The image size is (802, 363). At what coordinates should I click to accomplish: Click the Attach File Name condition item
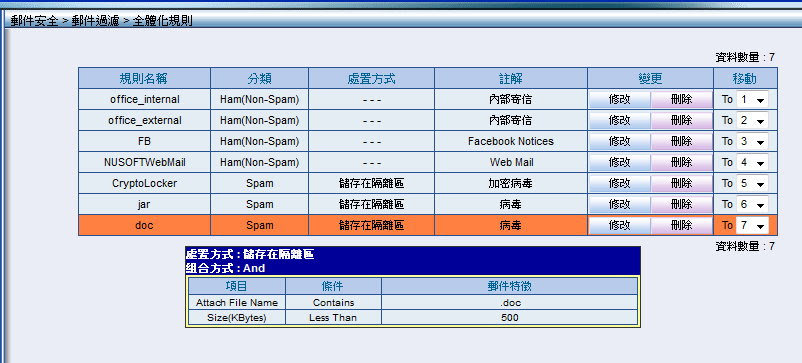pyautogui.click(x=237, y=303)
